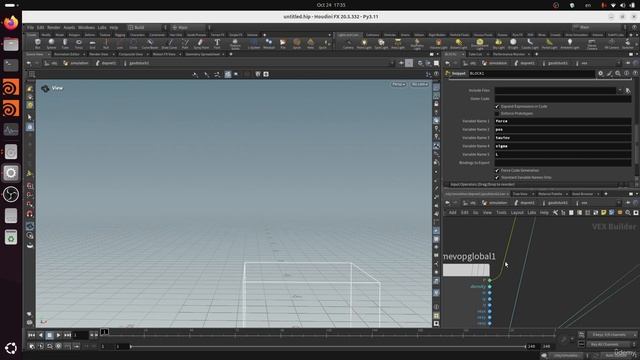
Task: Open the Add menu in network editor
Action: click(452, 213)
